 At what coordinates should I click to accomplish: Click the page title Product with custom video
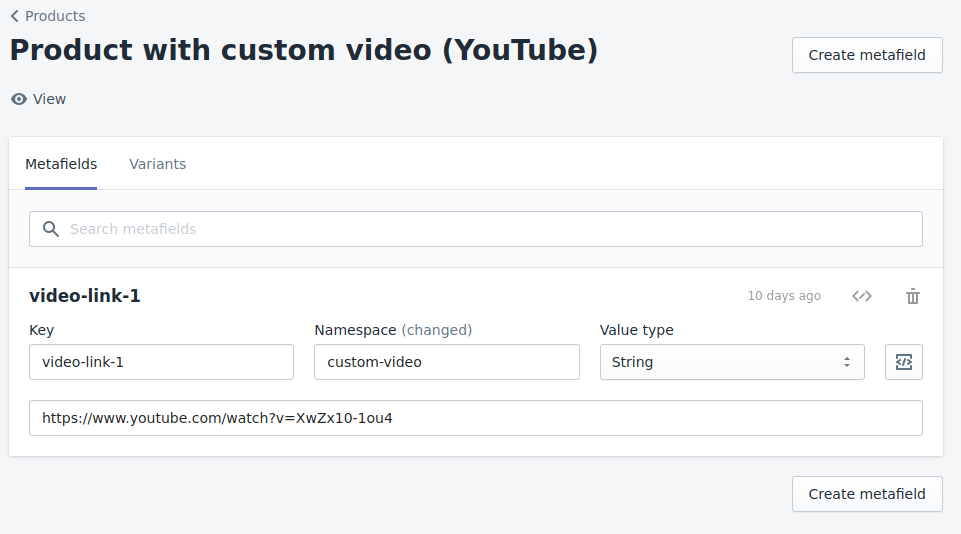coord(304,50)
